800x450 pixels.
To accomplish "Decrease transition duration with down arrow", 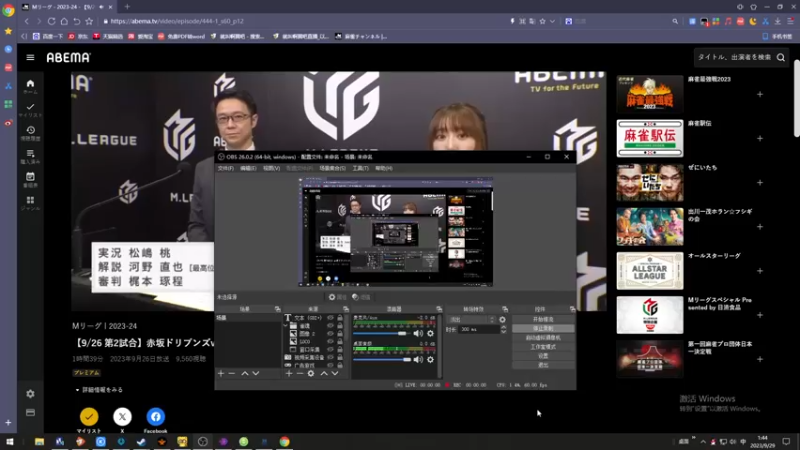I will coord(504,332).
